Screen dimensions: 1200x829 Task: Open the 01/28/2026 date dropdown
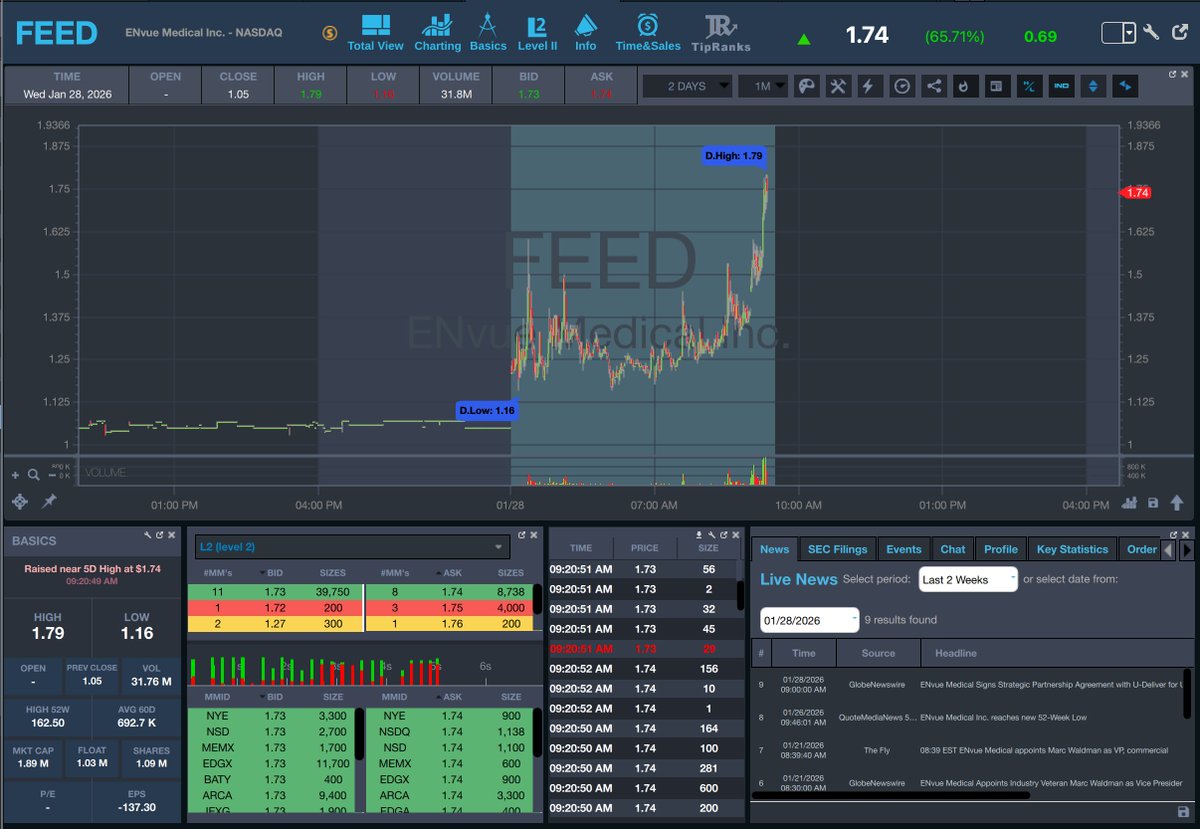tap(810, 620)
